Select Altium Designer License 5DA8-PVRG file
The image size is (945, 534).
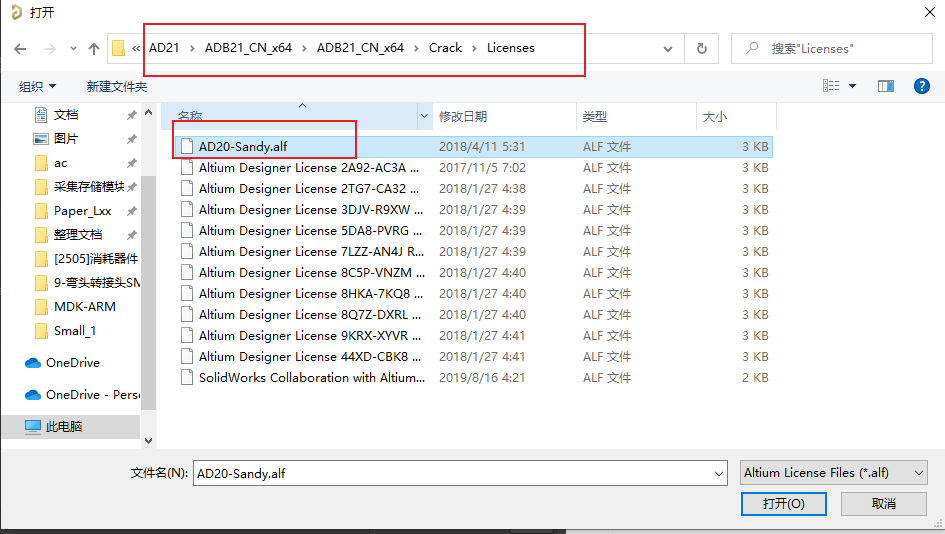click(310, 231)
